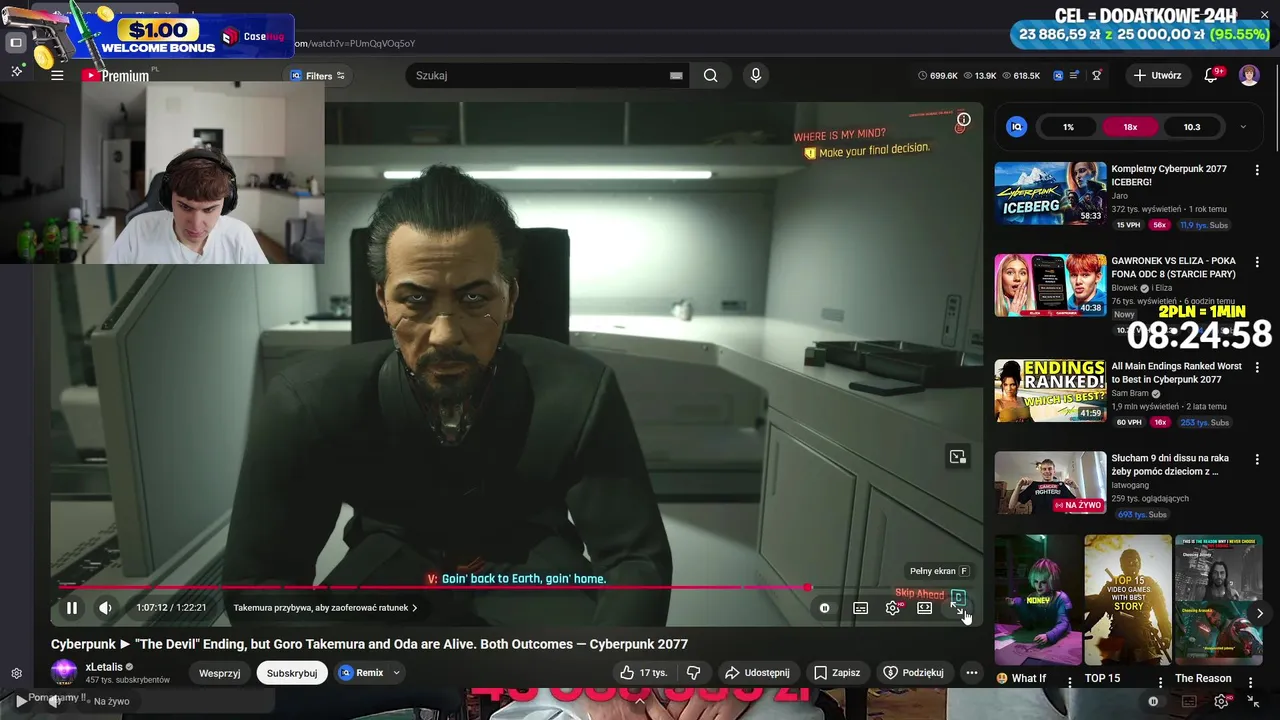Open the Słucham 9 dni dissu live video
Screen dimensions: 1280x720
pos(1050,483)
